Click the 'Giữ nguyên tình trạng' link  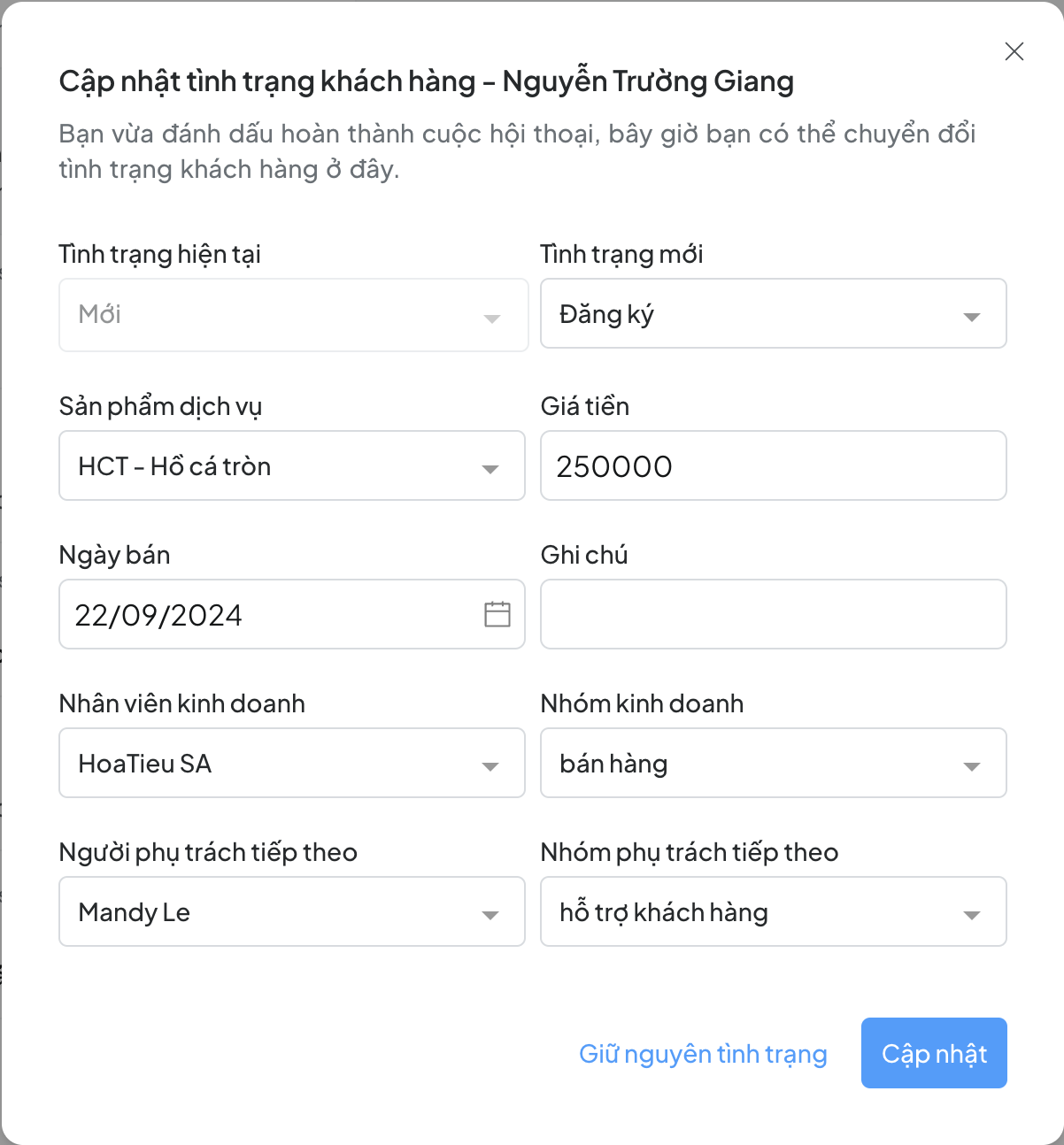(x=703, y=1054)
